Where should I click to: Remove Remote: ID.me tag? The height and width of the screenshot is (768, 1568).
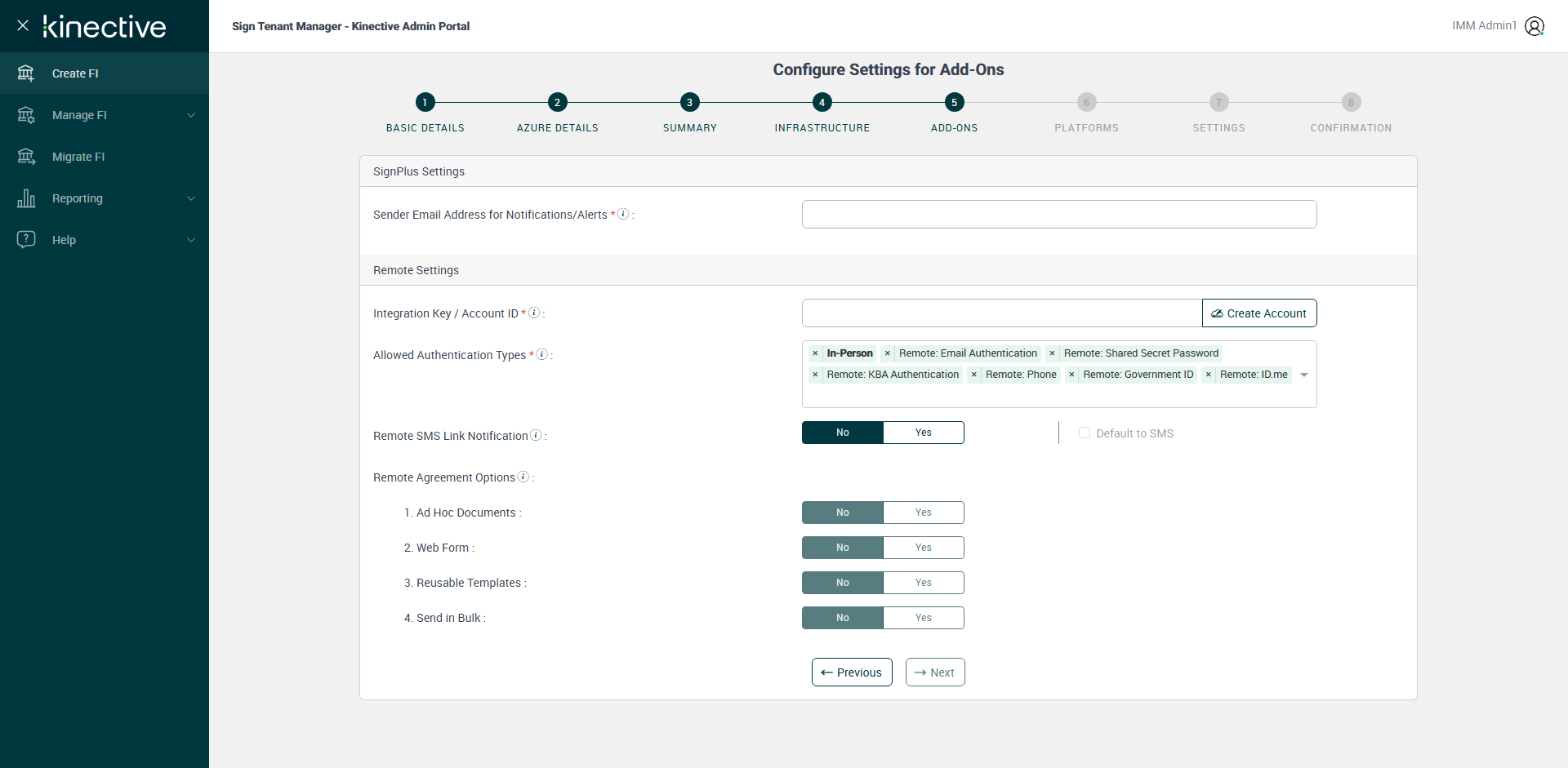tap(1209, 375)
